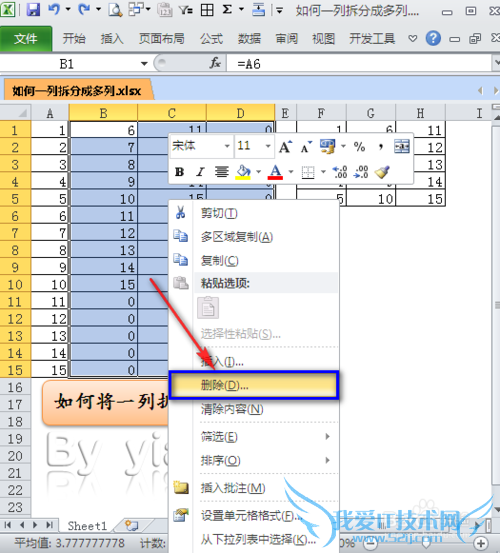Click the Select All corner button

point(16,113)
